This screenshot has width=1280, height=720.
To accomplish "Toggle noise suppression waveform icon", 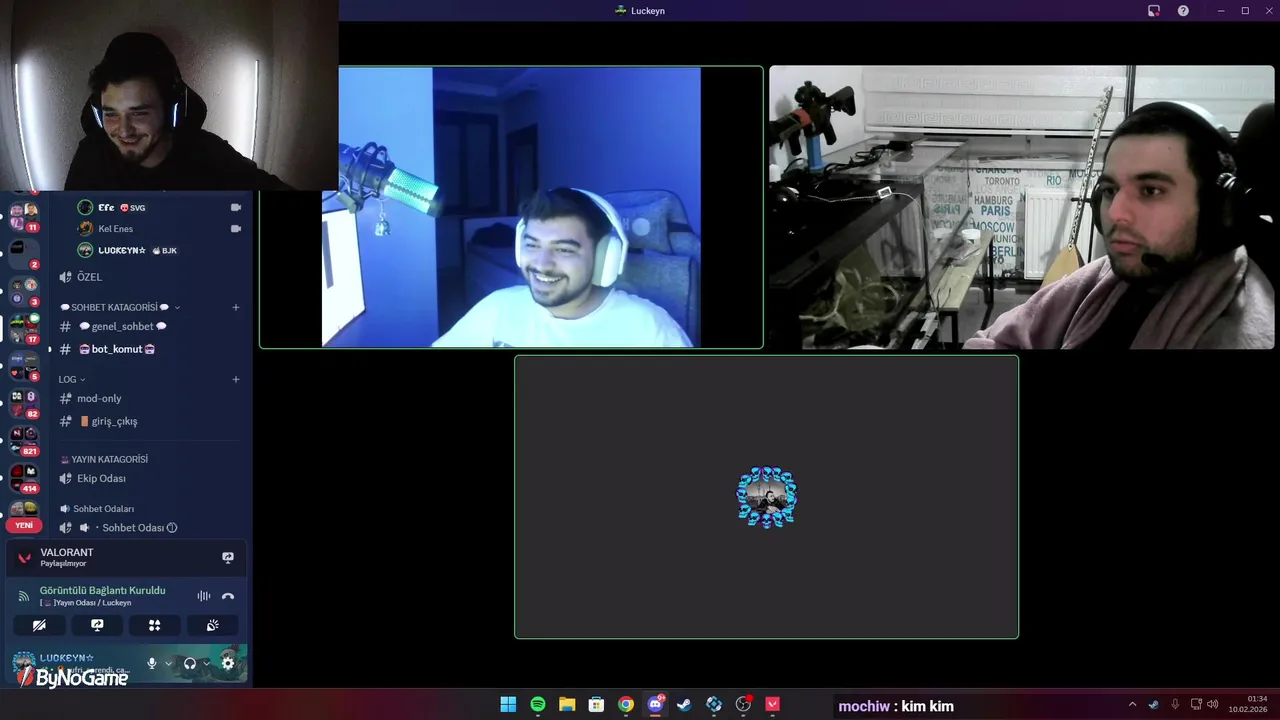I will [x=204, y=596].
